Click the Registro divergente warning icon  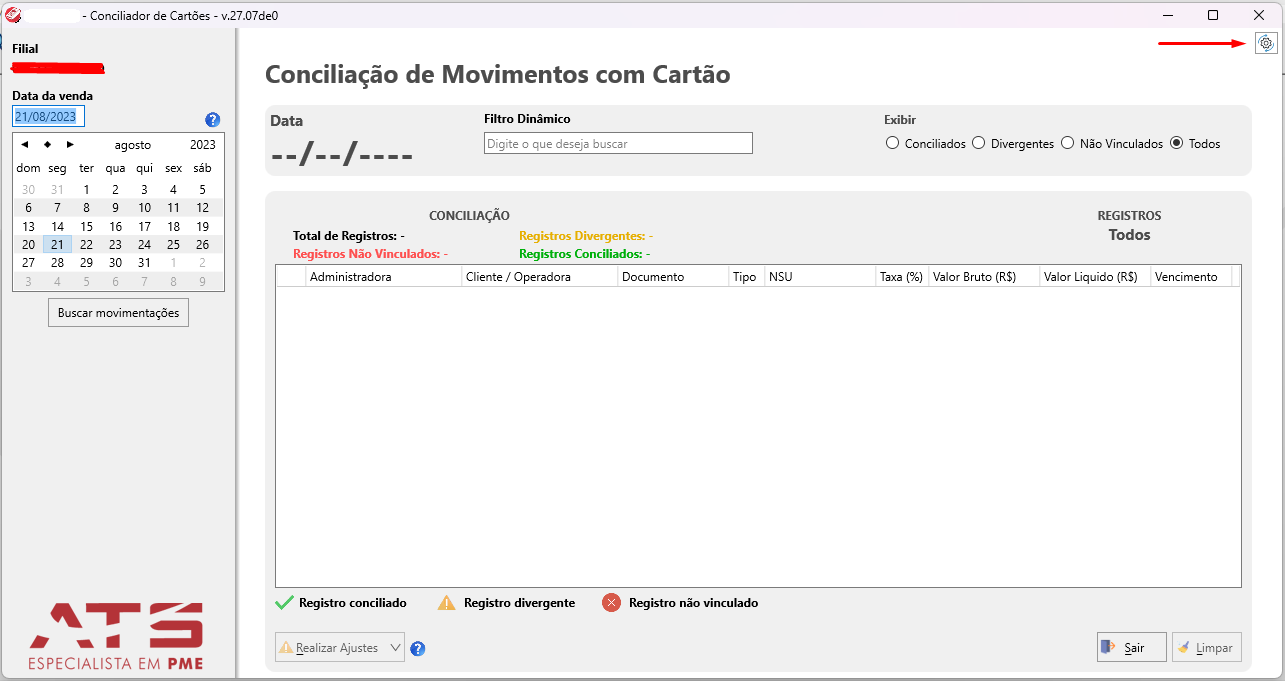(x=447, y=603)
